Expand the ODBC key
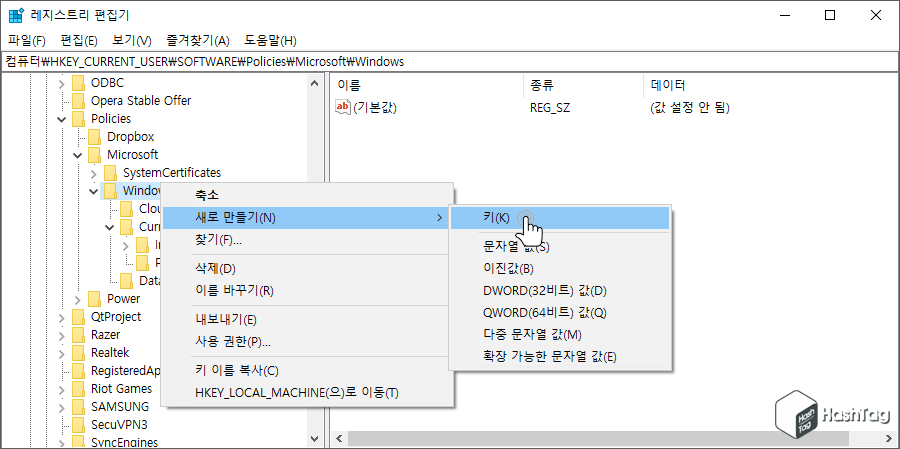The width and height of the screenshot is (900, 449). click(61, 83)
